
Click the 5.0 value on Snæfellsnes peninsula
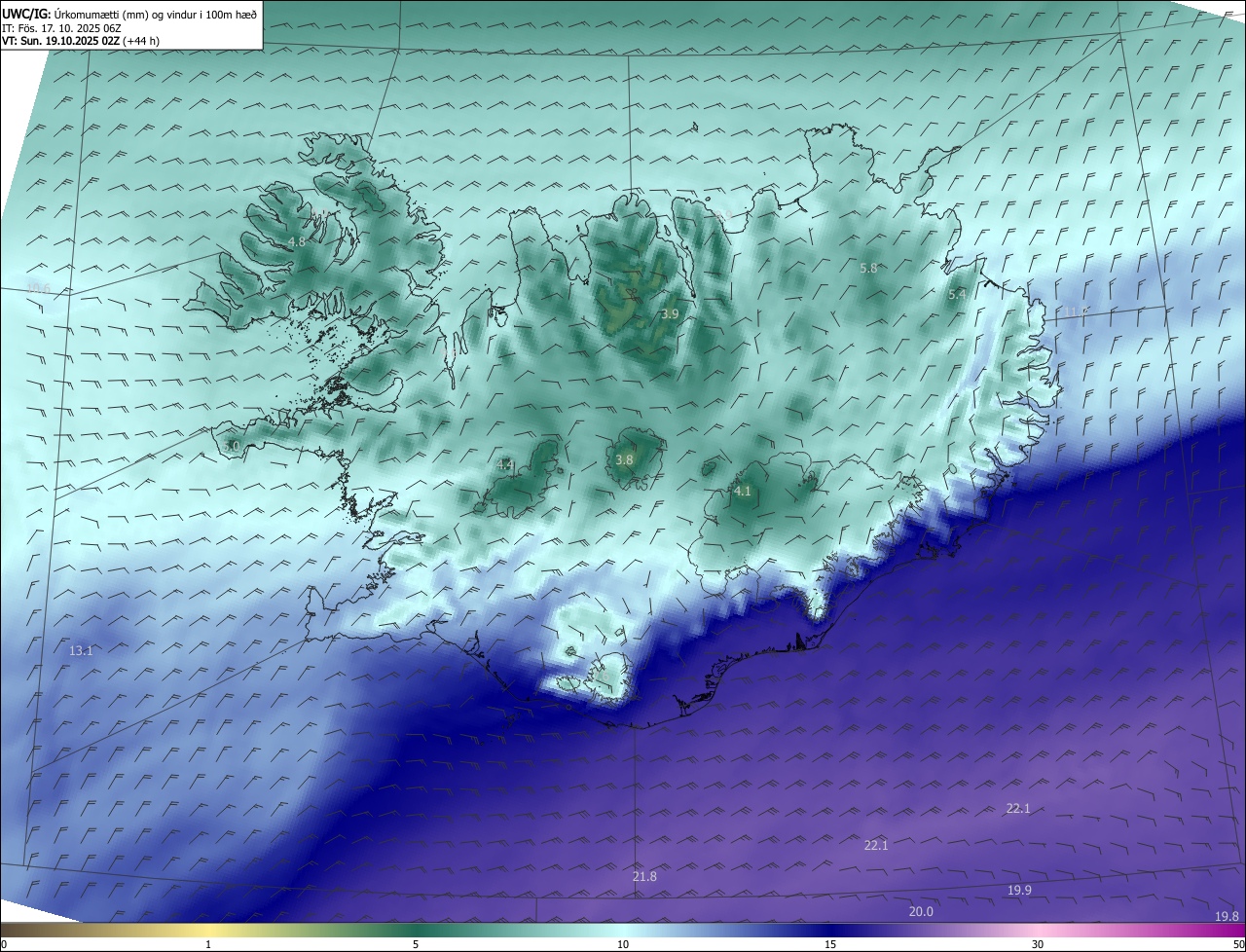(x=231, y=446)
